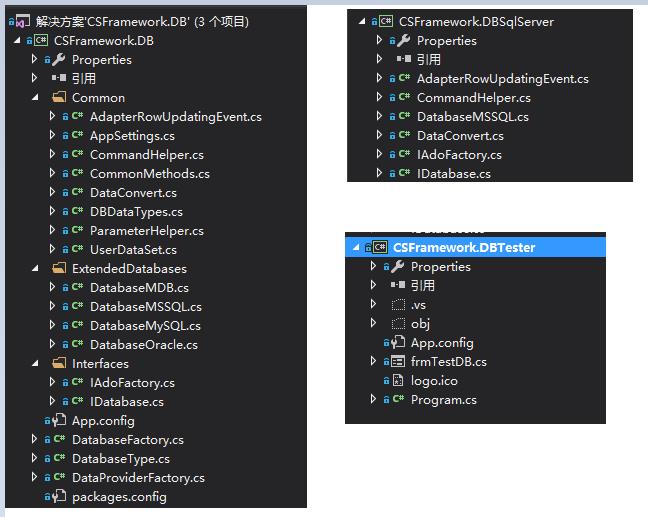Select DataProviderFactory.cs file

[138, 477]
